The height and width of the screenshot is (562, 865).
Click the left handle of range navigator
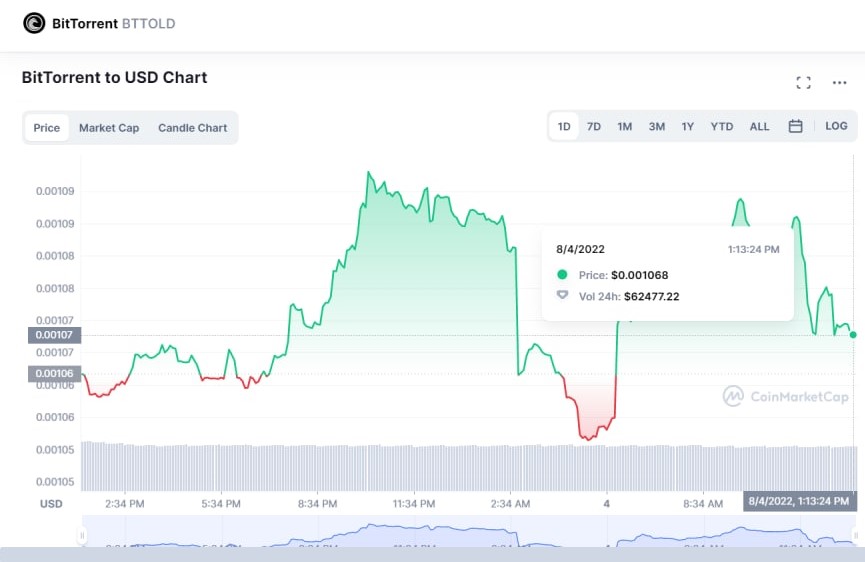coord(82,535)
